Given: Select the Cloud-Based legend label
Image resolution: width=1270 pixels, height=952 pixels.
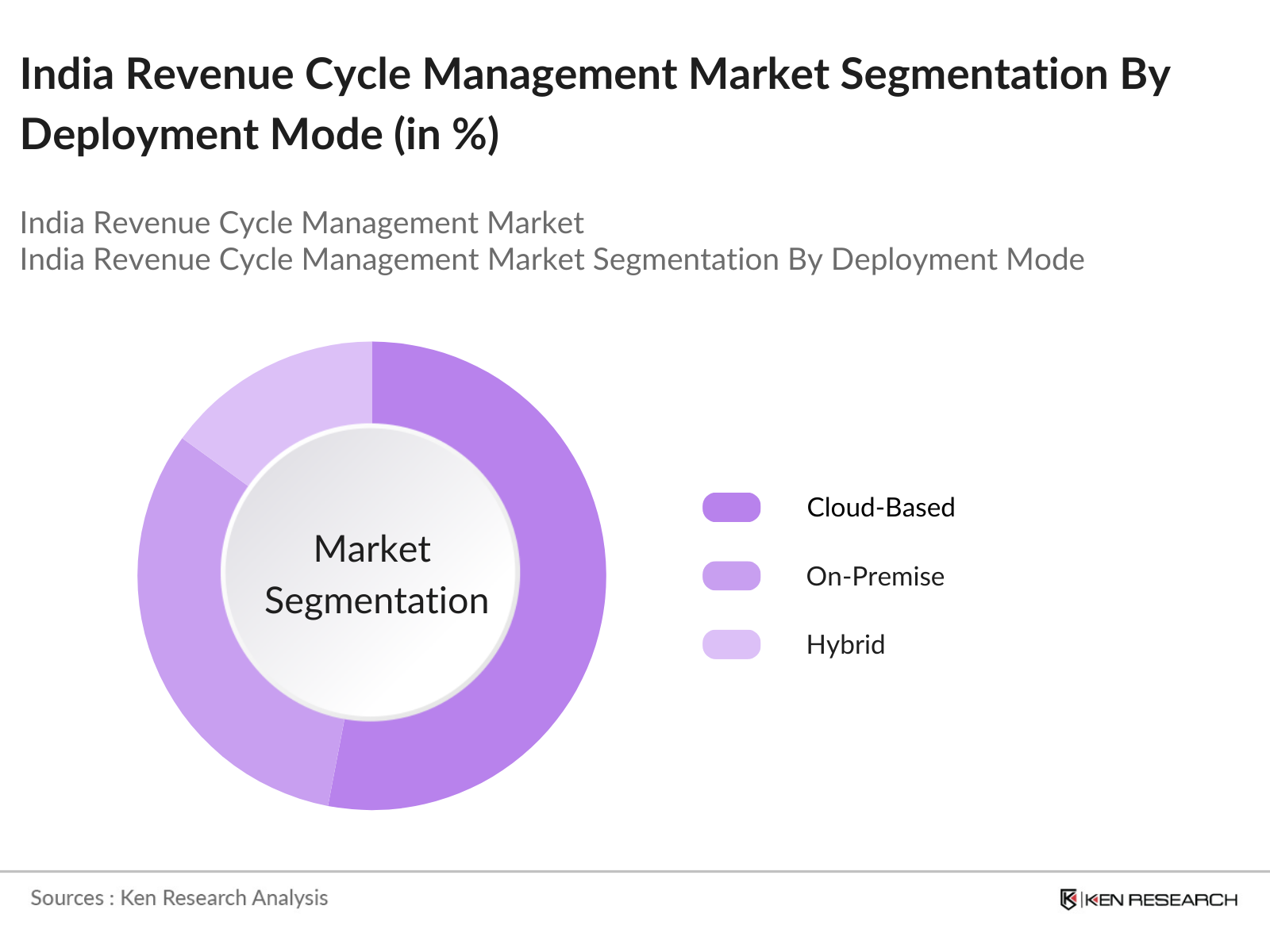Looking at the screenshot, I should tap(880, 508).
